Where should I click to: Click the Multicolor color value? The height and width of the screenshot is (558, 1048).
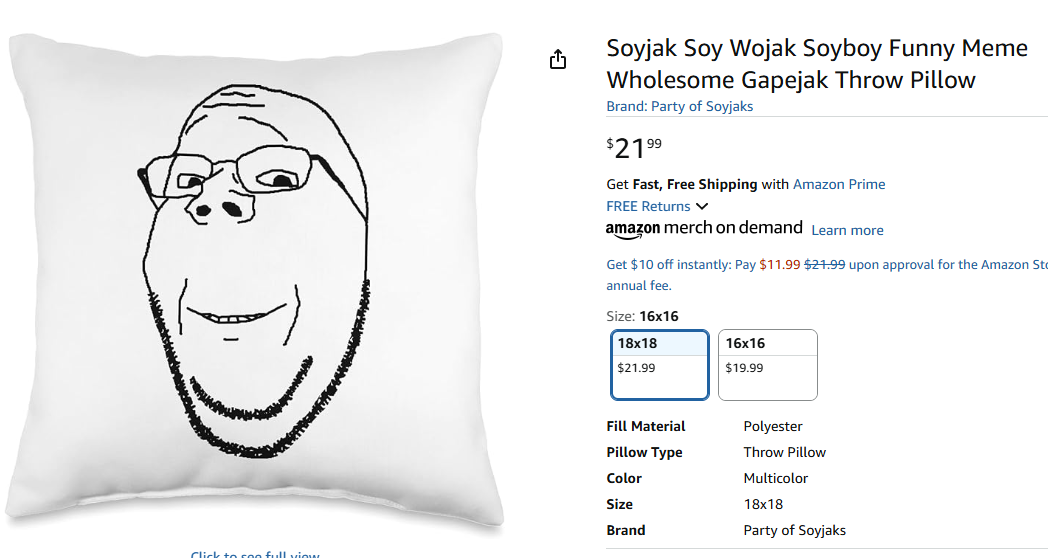[775, 478]
